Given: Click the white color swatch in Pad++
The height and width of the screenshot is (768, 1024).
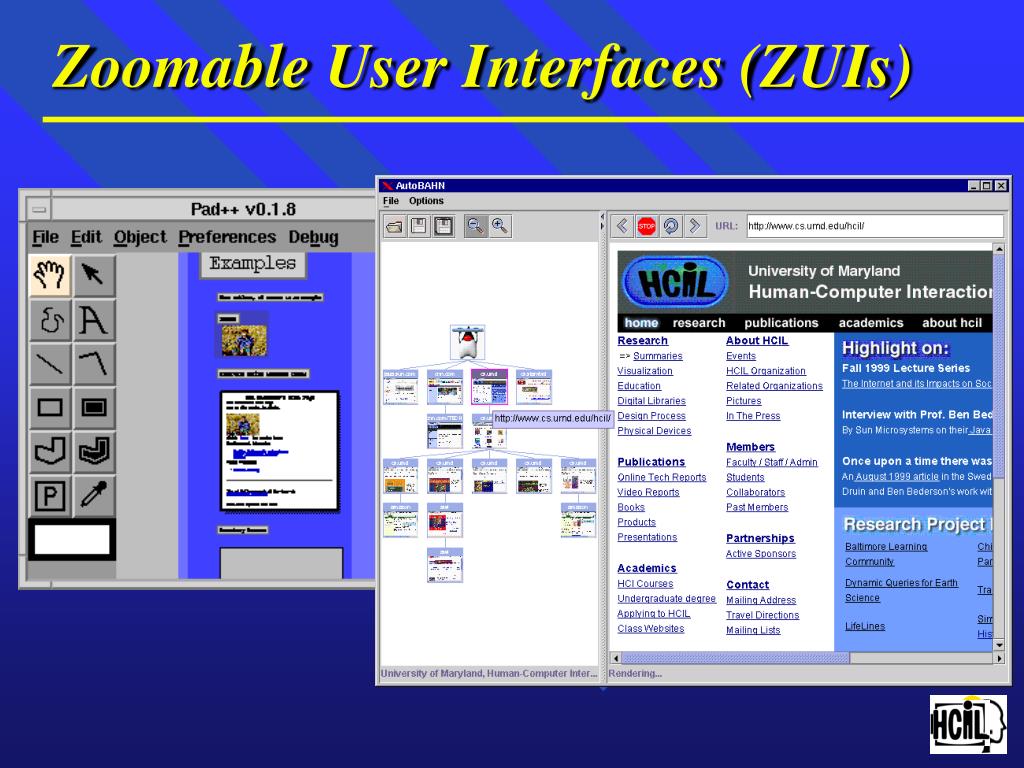Looking at the screenshot, I should (x=72, y=540).
